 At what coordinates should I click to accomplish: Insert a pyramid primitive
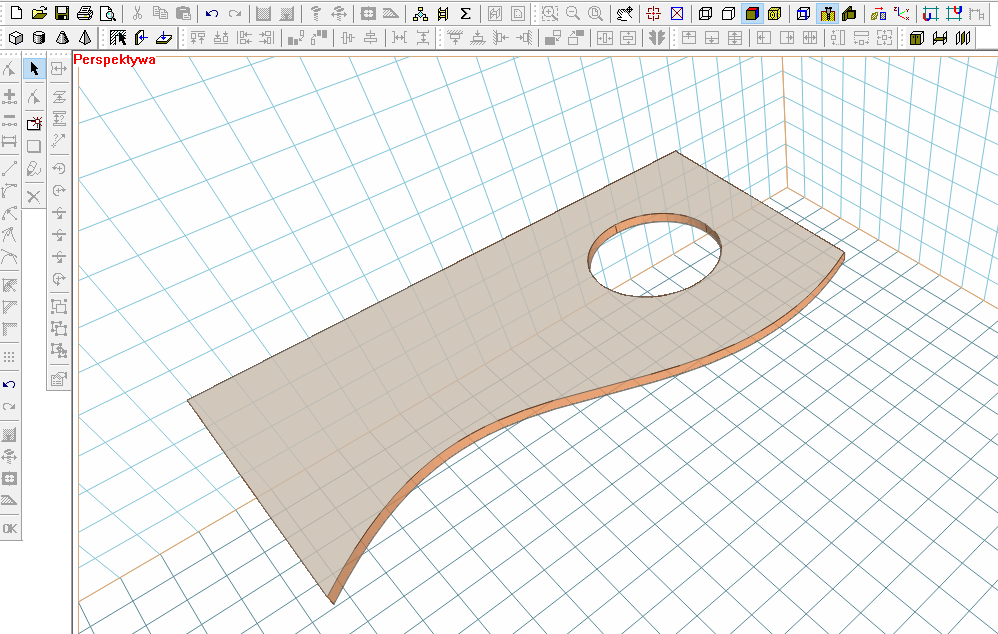tap(85, 38)
